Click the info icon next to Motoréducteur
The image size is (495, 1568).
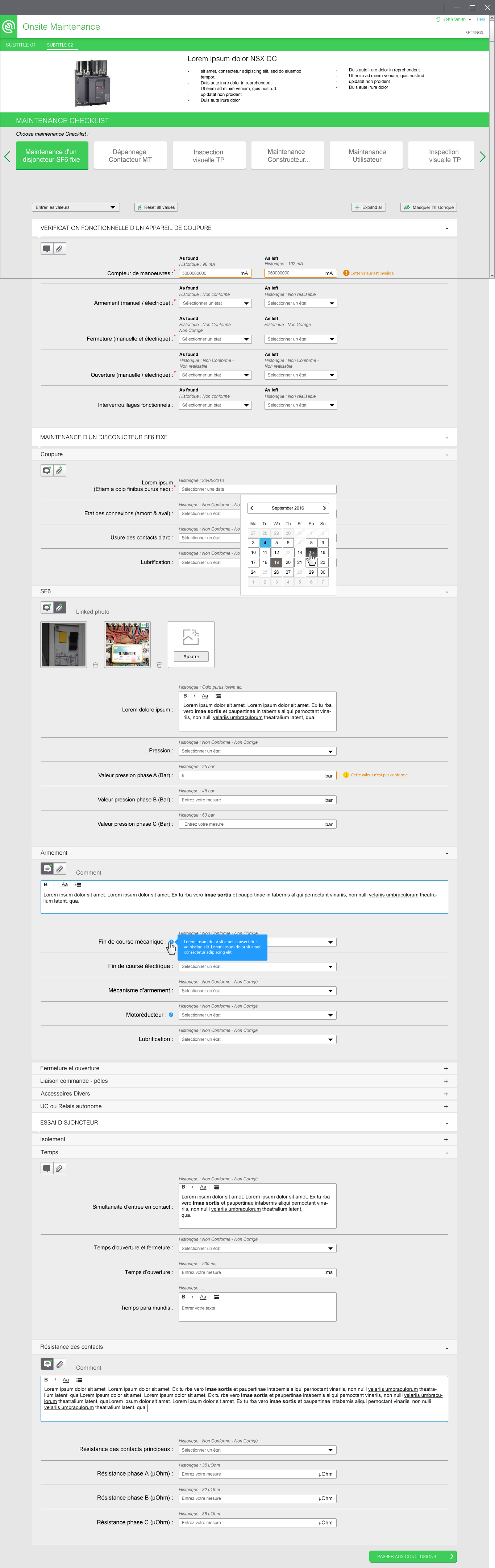[171, 1015]
